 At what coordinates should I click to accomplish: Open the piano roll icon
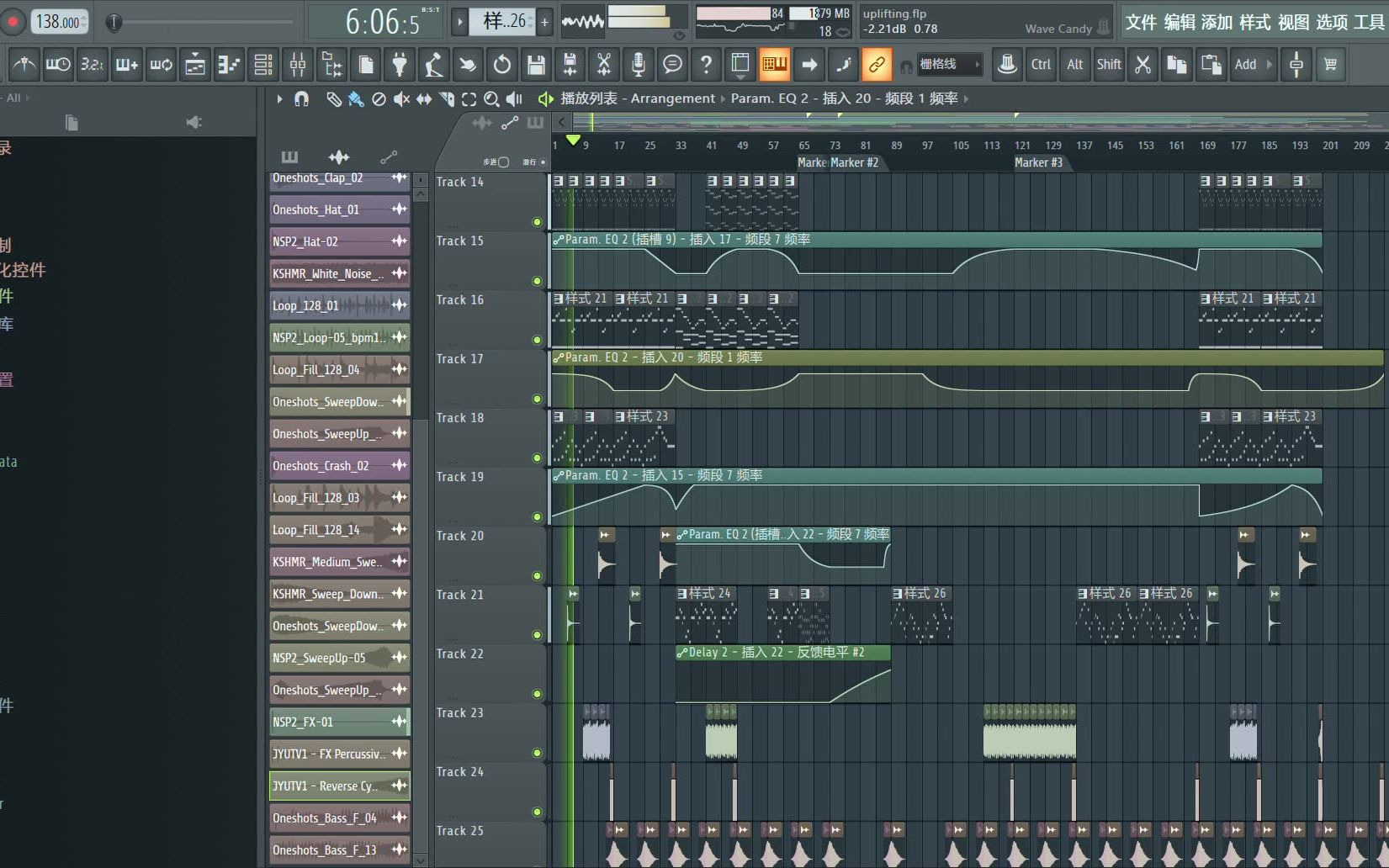pyautogui.click(x=229, y=64)
